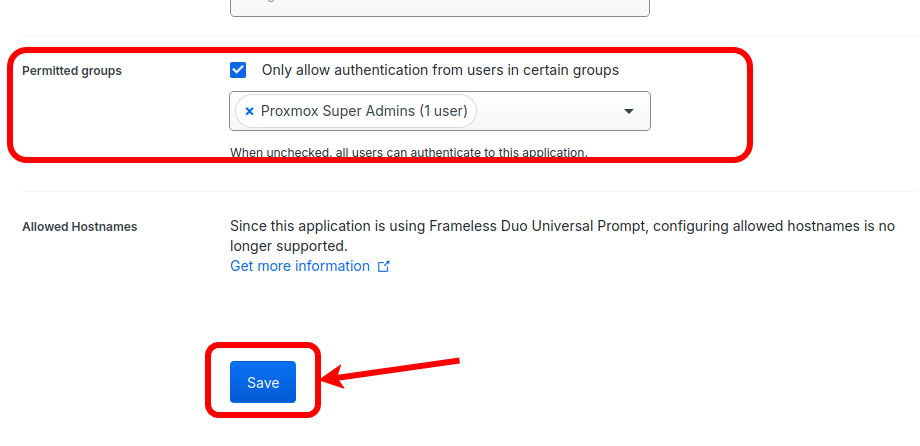Uncheck the Only allow authentication checkbox
The width and height of the screenshot is (920, 446).
(238, 70)
